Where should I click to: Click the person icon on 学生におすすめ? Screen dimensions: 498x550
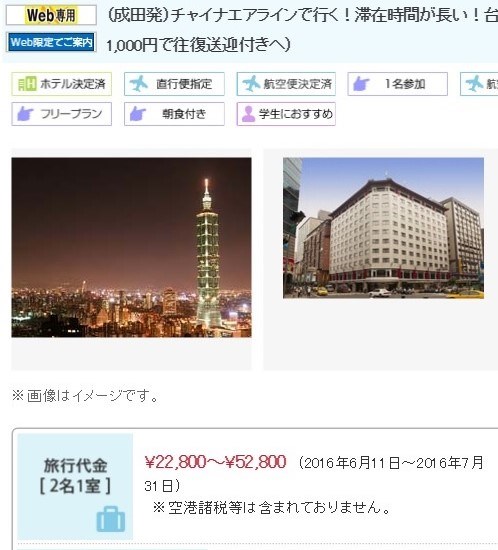point(248,114)
